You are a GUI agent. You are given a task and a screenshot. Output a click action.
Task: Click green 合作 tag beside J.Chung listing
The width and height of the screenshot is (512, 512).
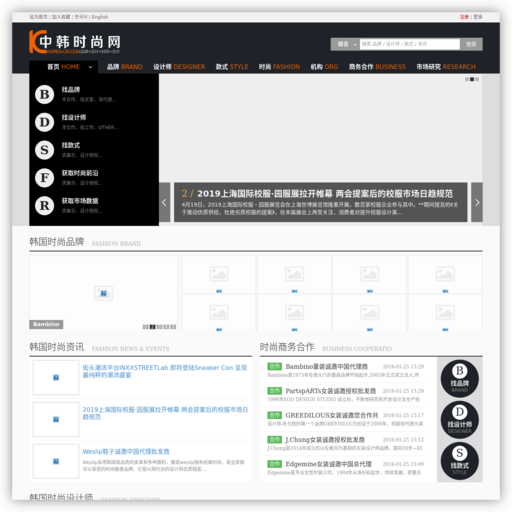tap(275, 439)
